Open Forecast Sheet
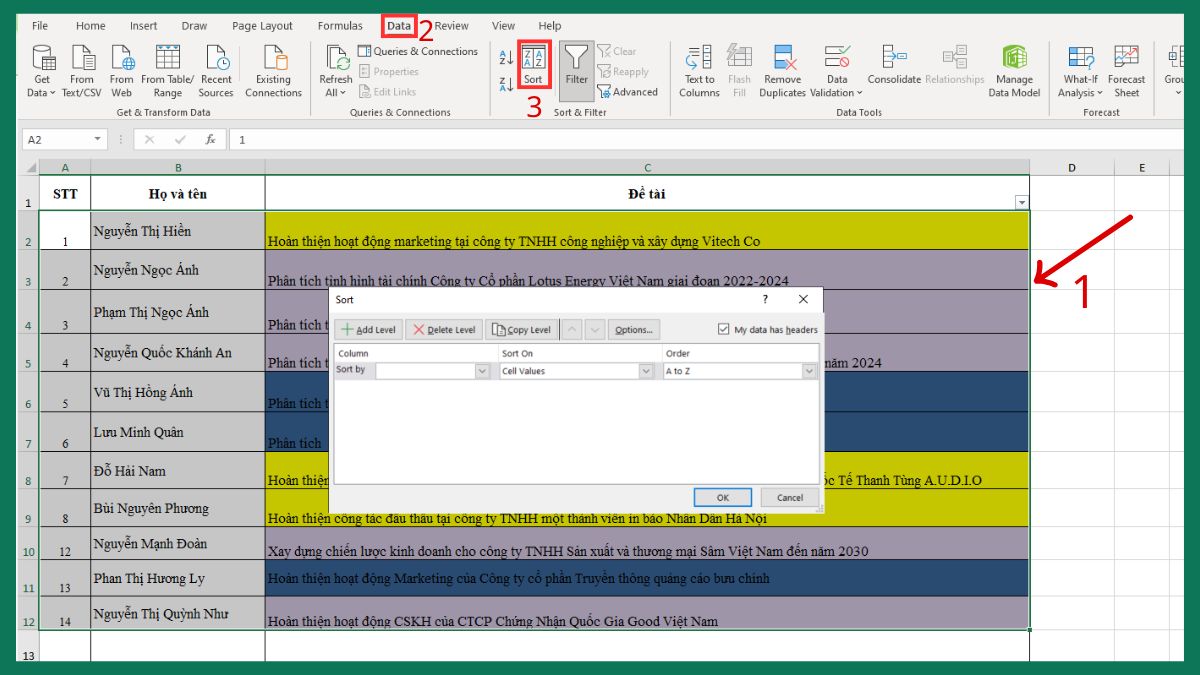 [x=1127, y=70]
